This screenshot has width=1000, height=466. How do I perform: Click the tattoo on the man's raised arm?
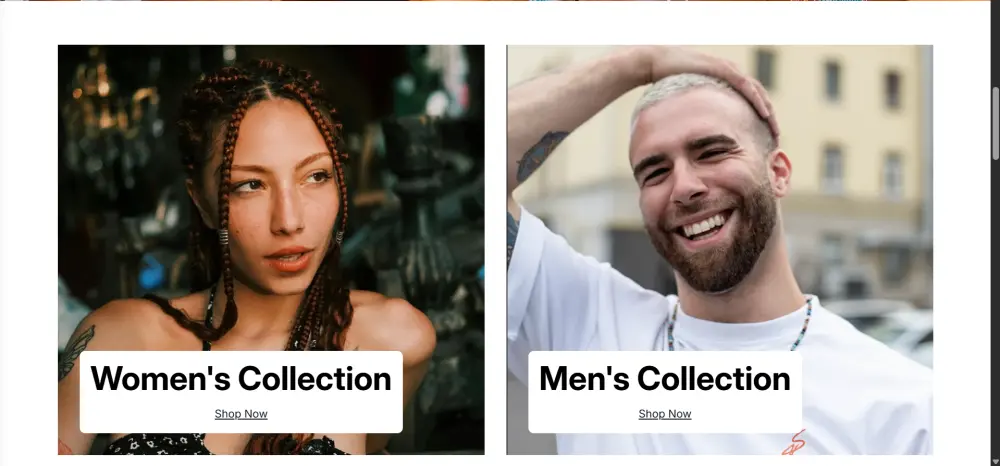[x=540, y=155]
